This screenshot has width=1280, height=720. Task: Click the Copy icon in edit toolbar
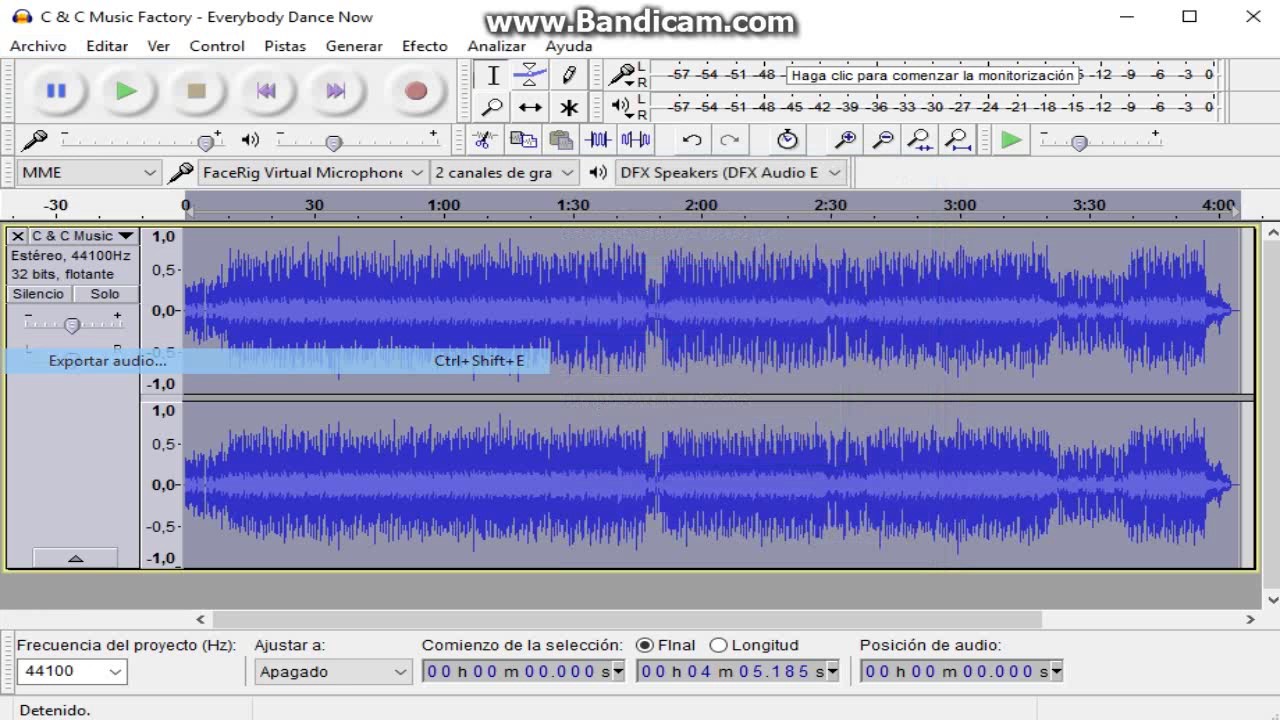(x=523, y=140)
